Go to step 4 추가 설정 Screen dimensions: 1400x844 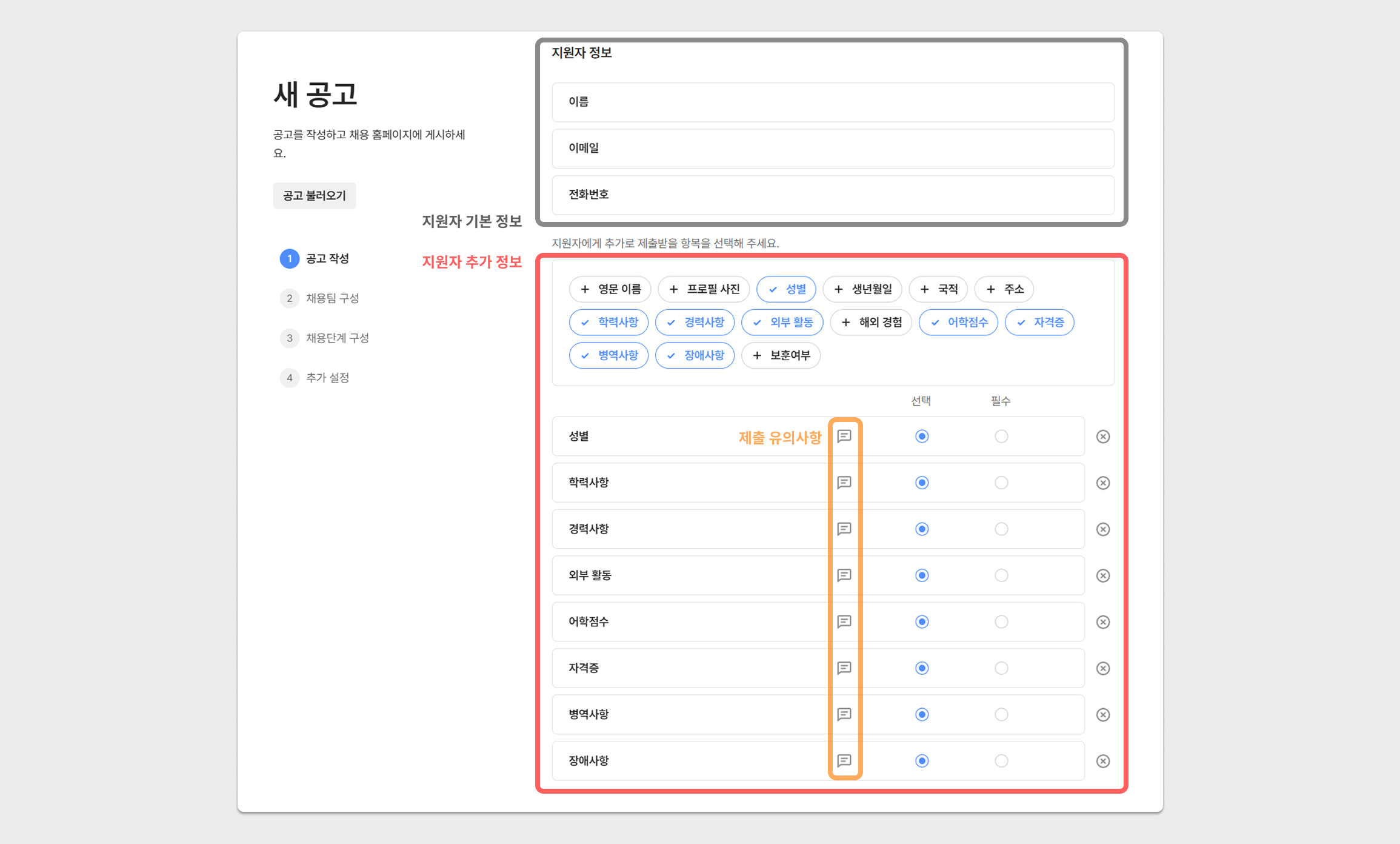click(x=327, y=378)
